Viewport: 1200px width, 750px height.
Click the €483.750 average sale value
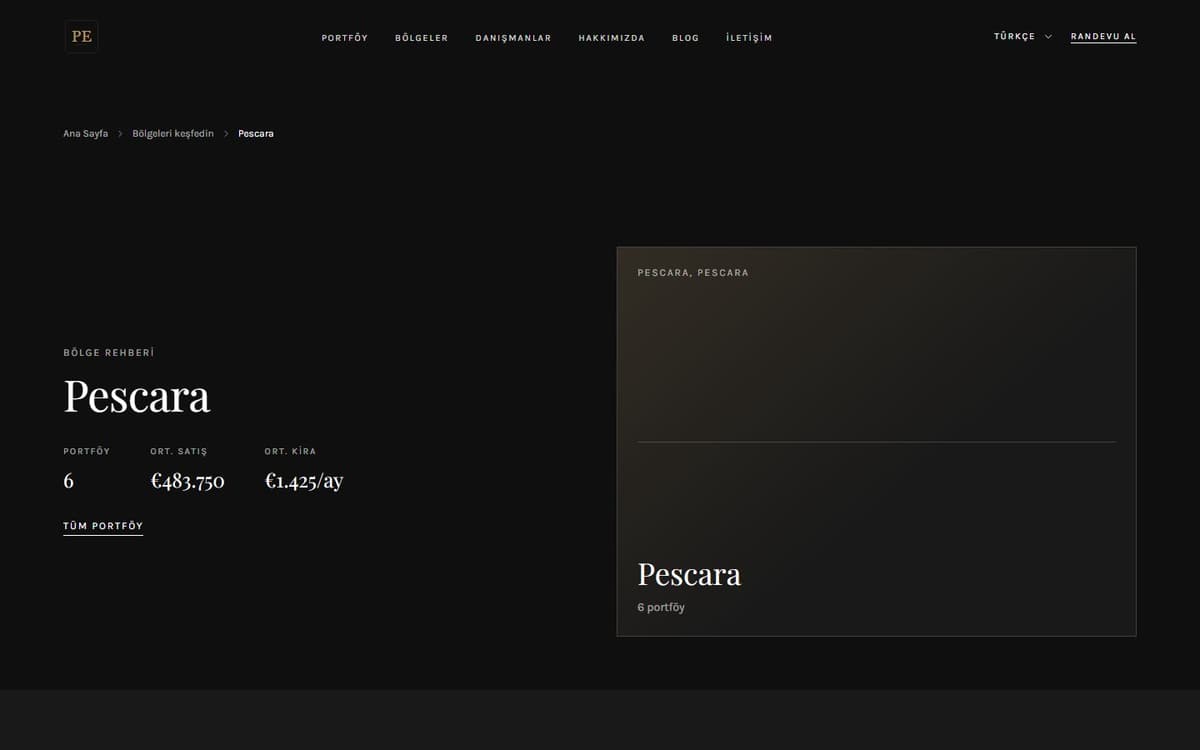[x=187, y=481]
